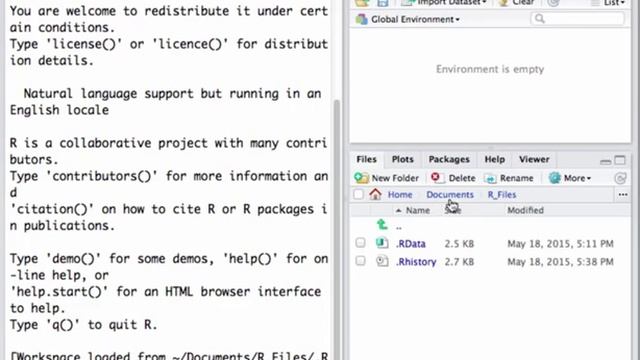Click console line "Type 'q()' to quit R."
This screenshot has width=640, height=360.
[84, 325]
